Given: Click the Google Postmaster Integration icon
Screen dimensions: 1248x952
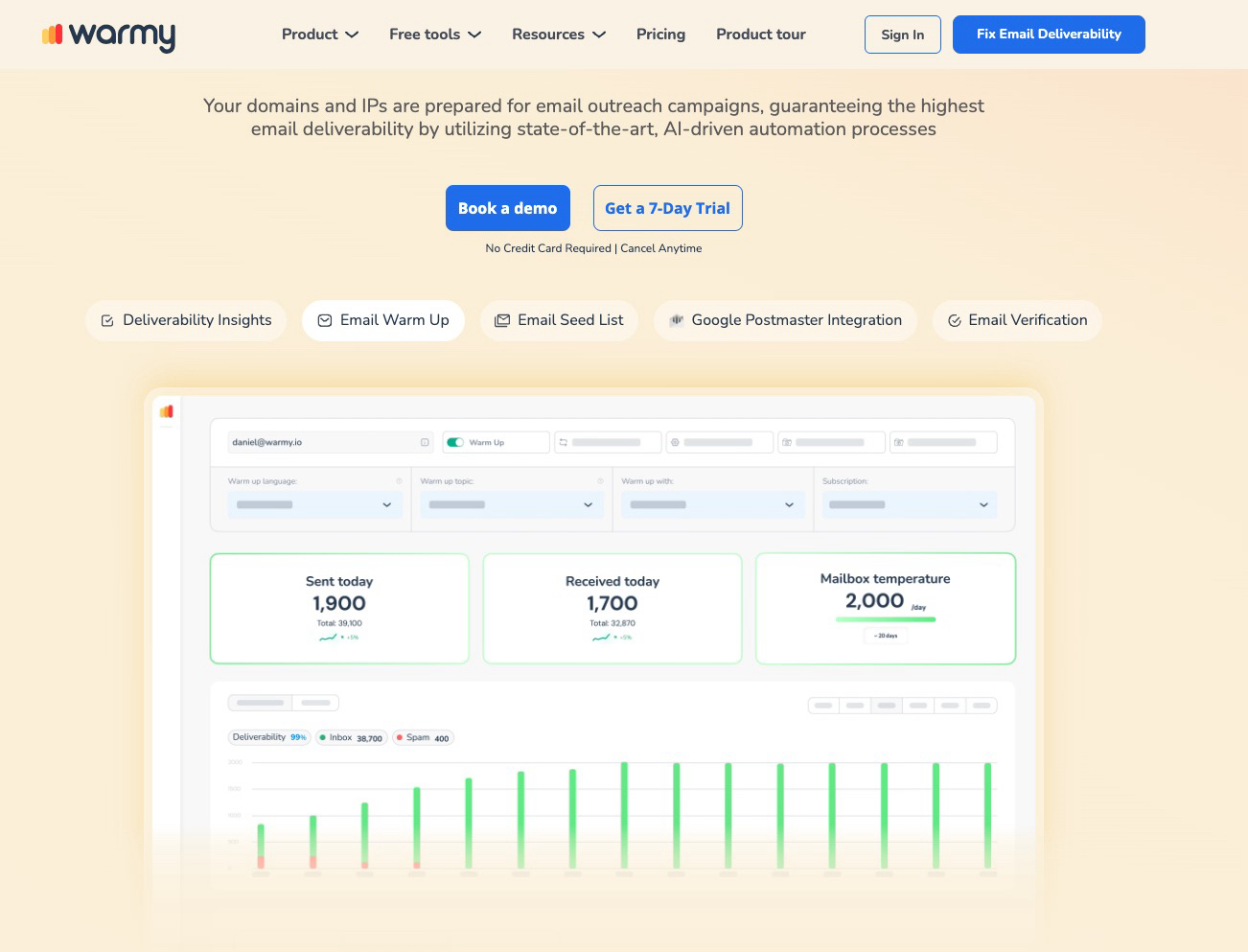Looking at the screenshot, I should pyautogui.click(x=676, y=320).
